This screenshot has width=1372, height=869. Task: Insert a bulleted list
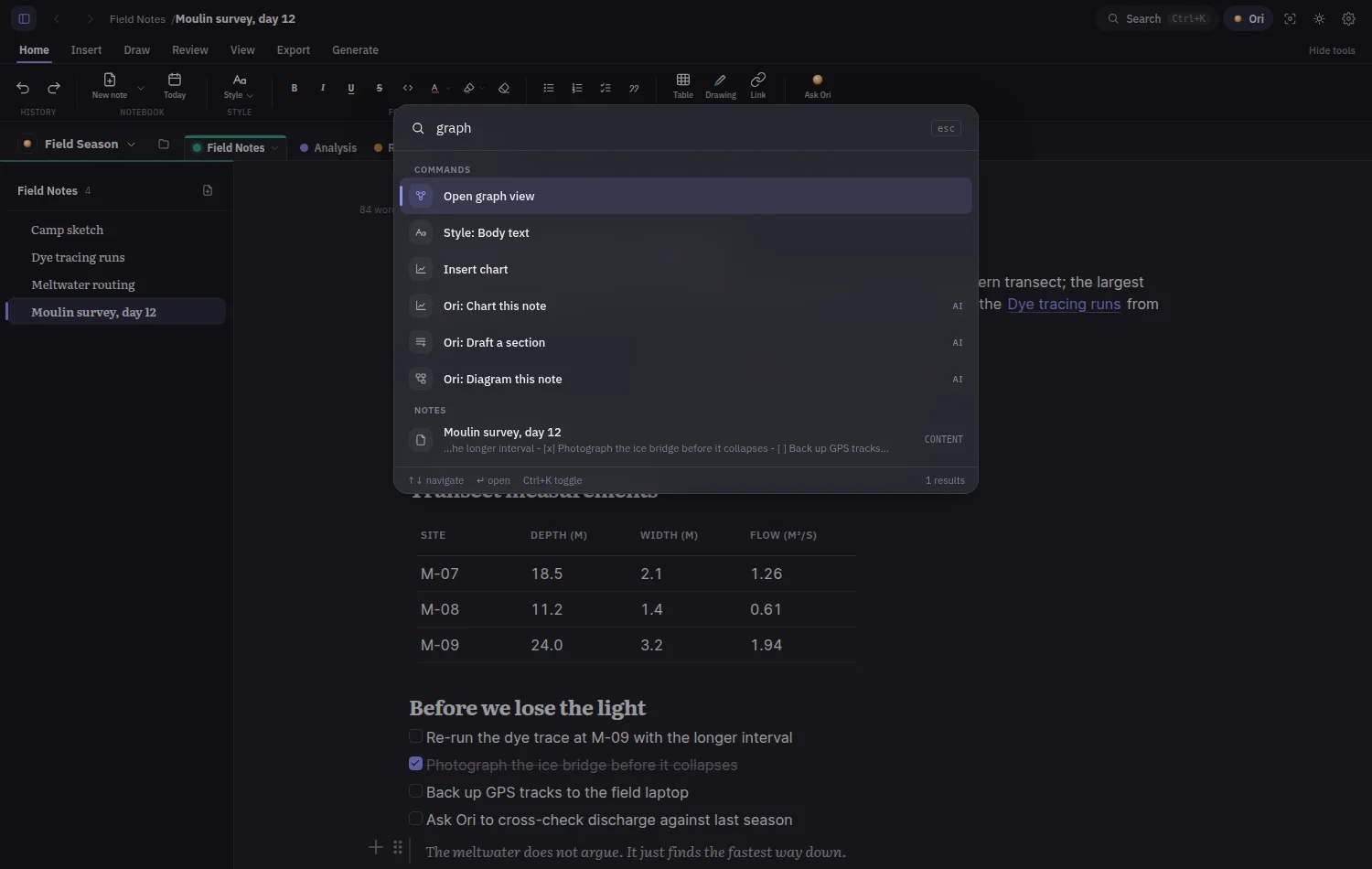[x=549, y=88]
